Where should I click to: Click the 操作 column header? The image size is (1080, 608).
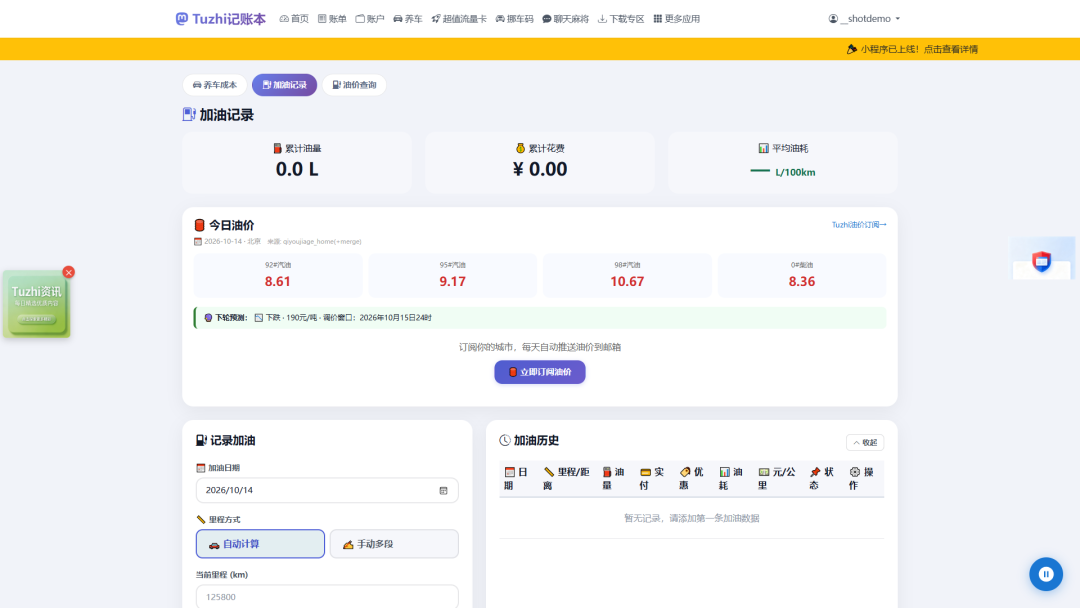[x=862, y=479]
